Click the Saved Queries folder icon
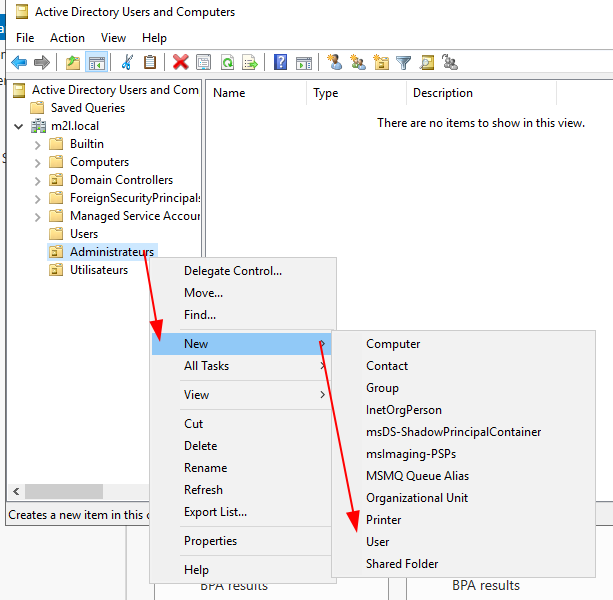Image resolution: width=613 pixels, height=600 pixels. [x=37, y=107]
